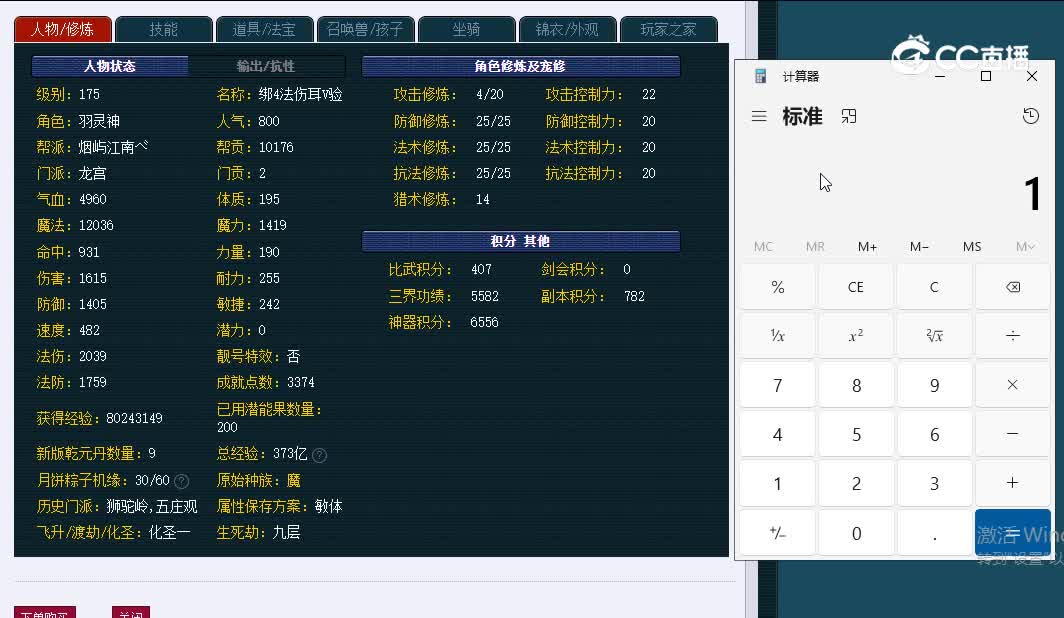Click digit 6 on calculator
This screenshot has width=1064, height=618.
click(934, 434)
